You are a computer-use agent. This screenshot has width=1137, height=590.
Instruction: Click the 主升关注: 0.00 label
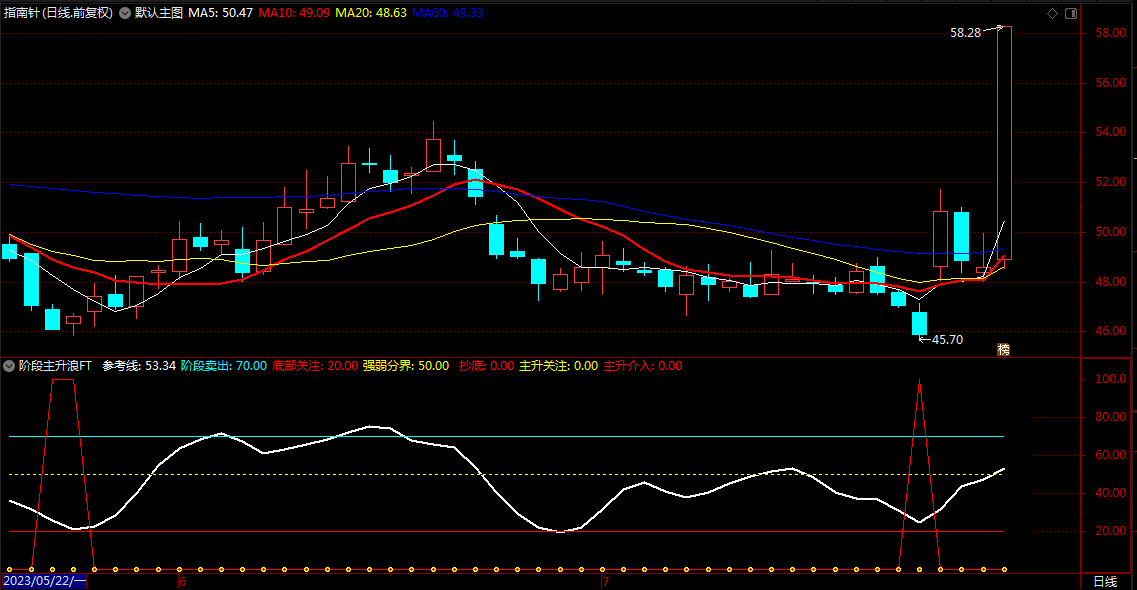click(x=558, y=366)
